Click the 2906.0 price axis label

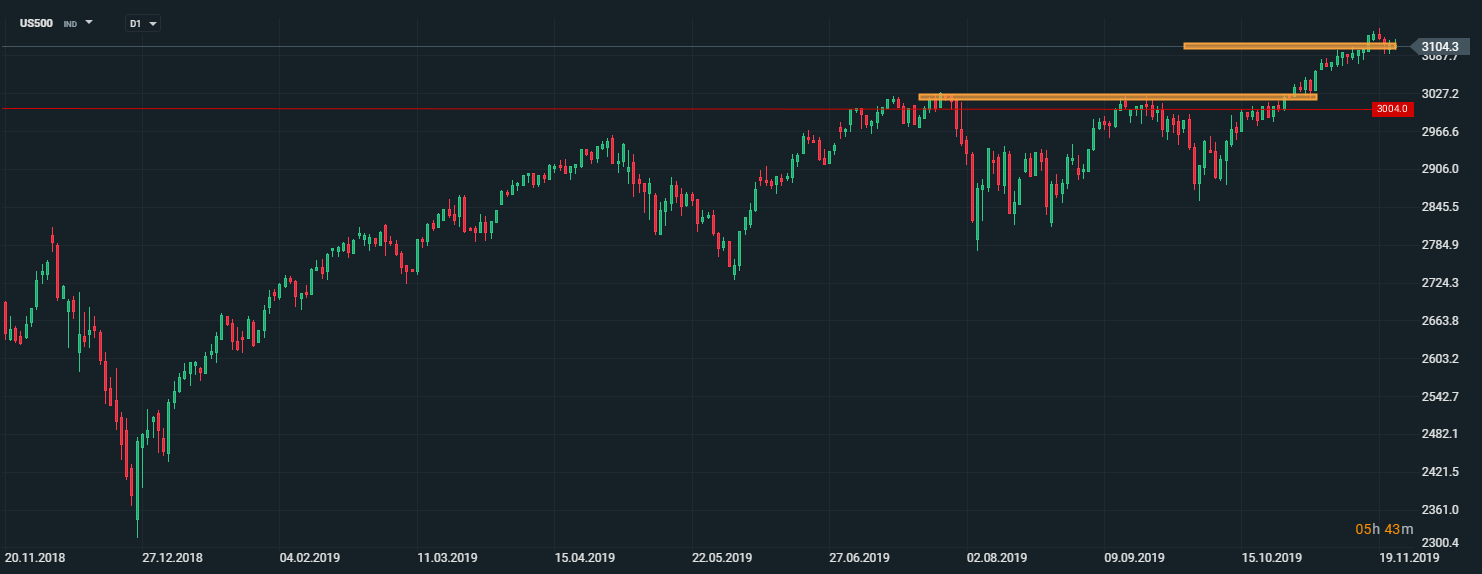tap(1439, 169)
